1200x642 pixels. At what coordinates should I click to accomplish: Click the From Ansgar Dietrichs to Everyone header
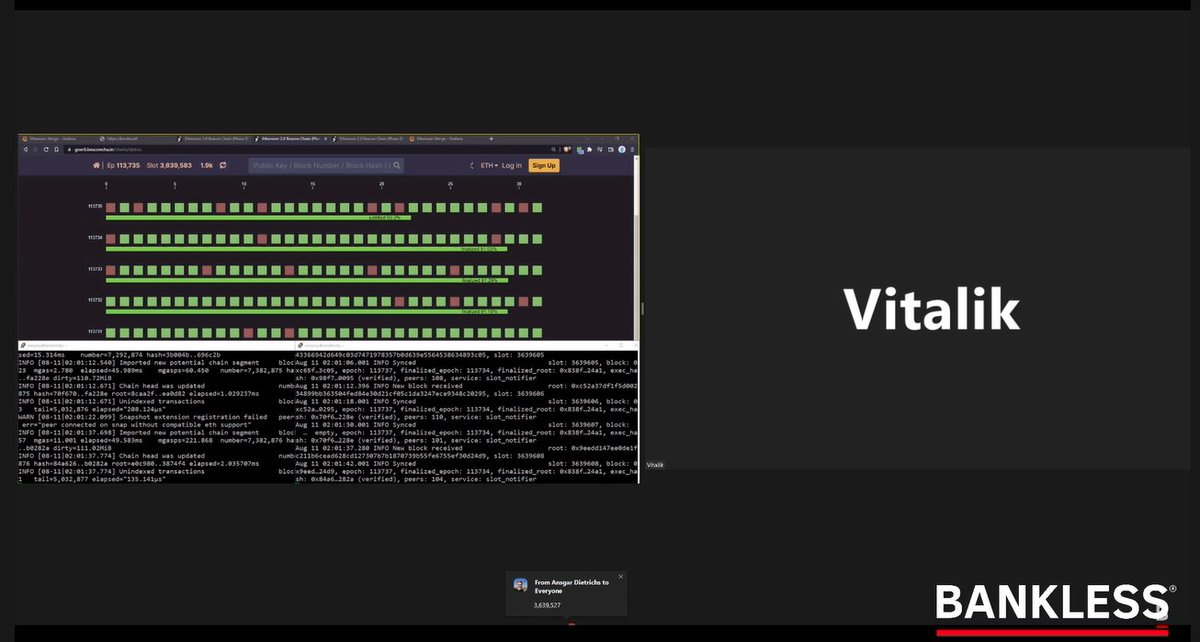[571, 586]
